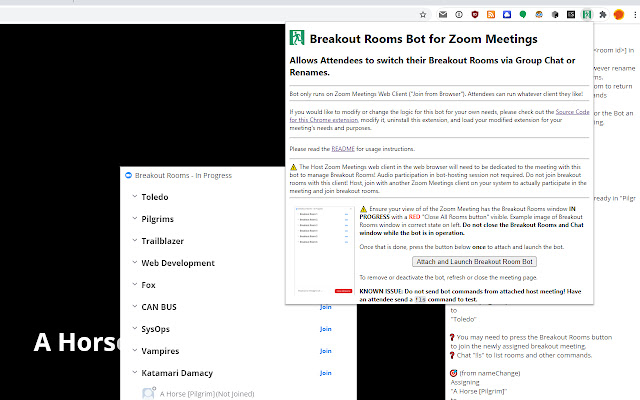Click the Katamari Damacy room name
The height and width of the screenshot is (400, 640).
[177, 373]
